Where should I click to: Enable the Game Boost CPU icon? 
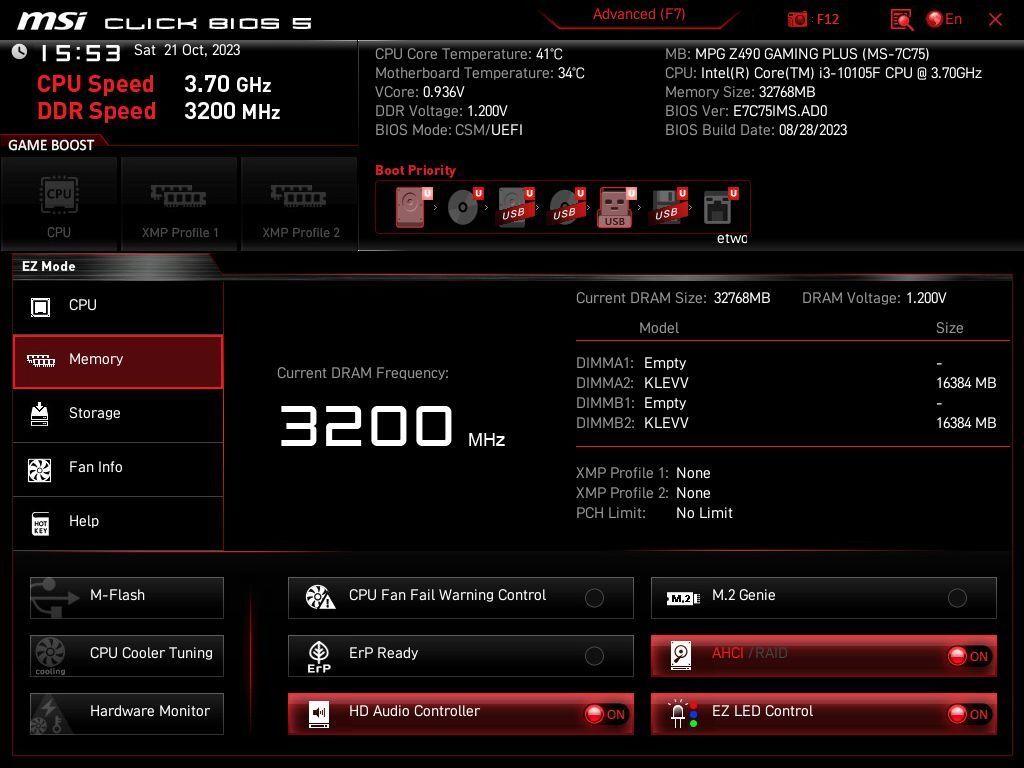pos(59,204)
